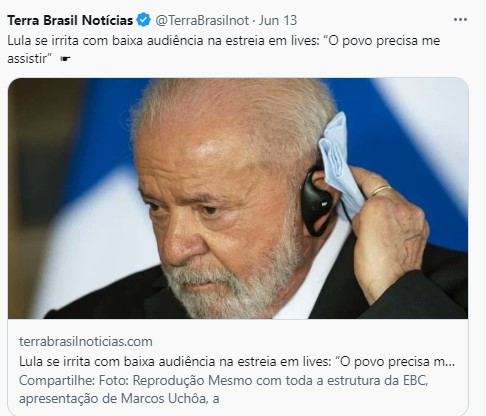Screen dimensions: 486x416
Task: Click the tweet text starting "Lula se irrita"
Action: click(224, 50)
